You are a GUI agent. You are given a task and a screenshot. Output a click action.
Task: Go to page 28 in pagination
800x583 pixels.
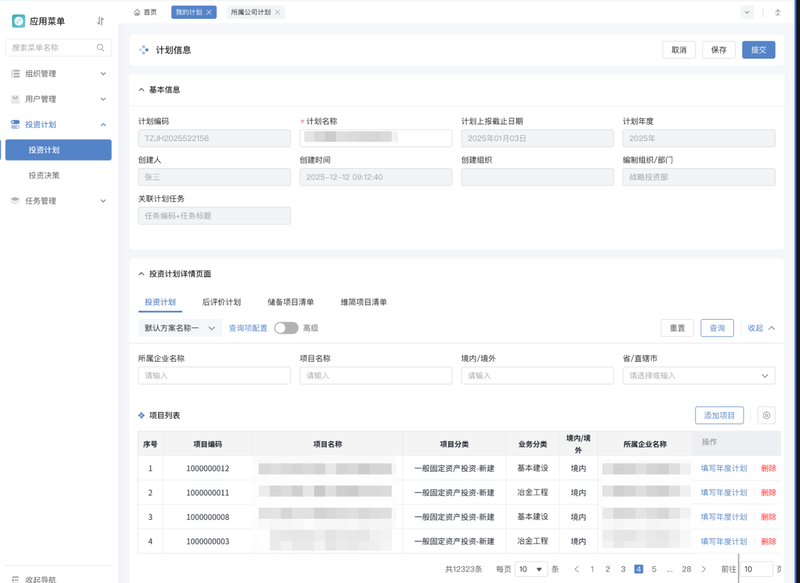click(x=687, y=569)
